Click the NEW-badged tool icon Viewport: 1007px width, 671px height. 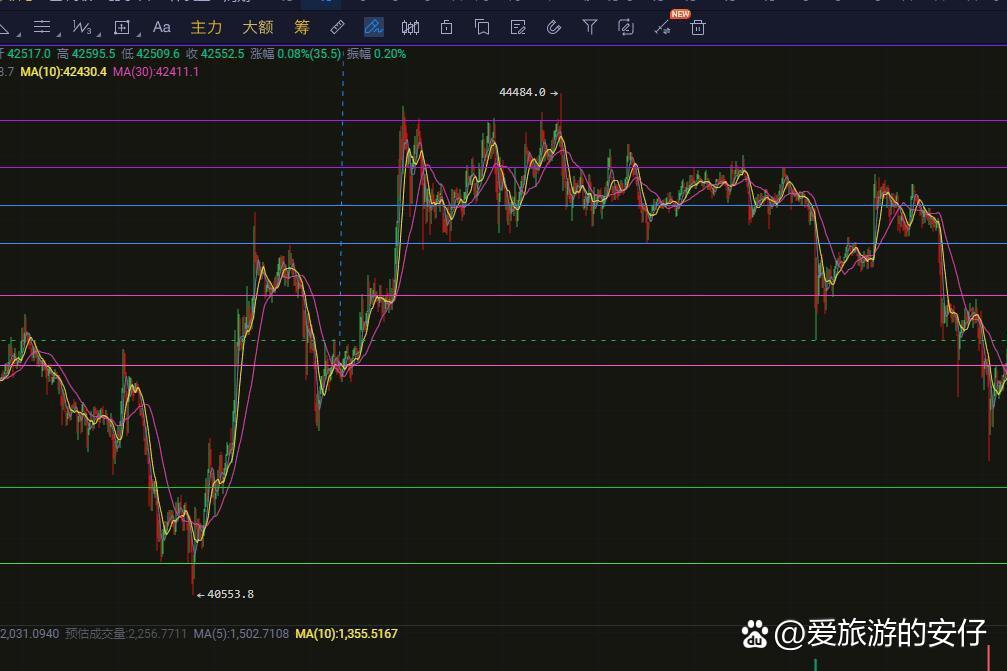(663, 27)
